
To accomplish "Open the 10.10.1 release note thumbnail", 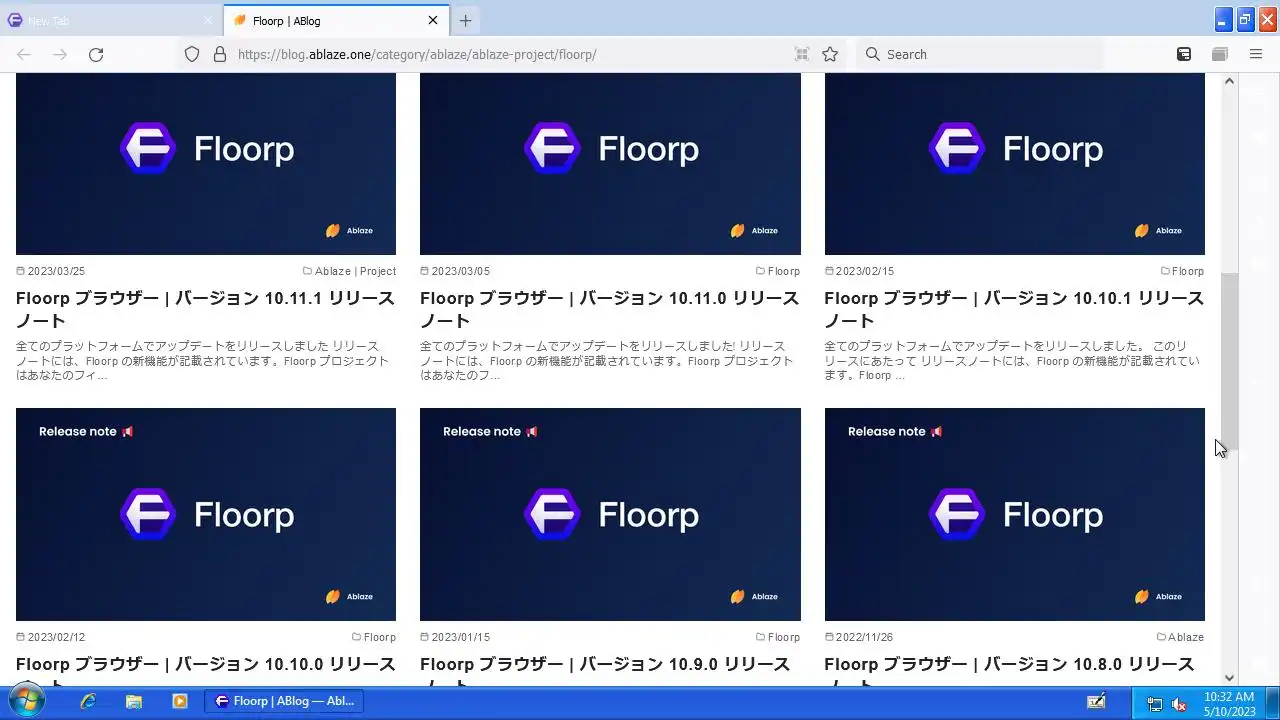I will (1014, 164).
